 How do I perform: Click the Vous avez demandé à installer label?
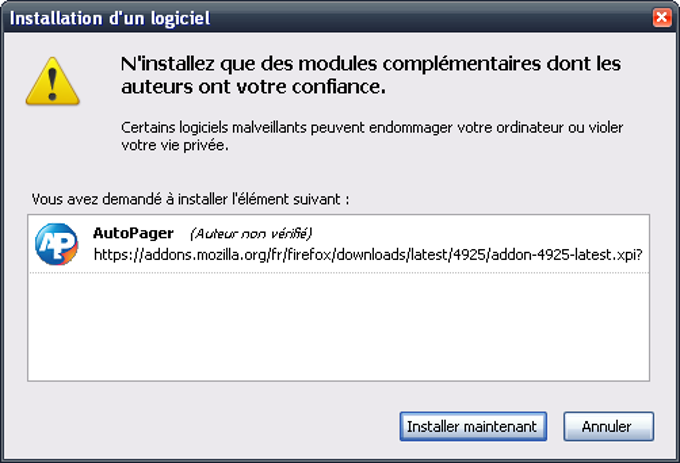pyautogui.click(x=190, y=199)
